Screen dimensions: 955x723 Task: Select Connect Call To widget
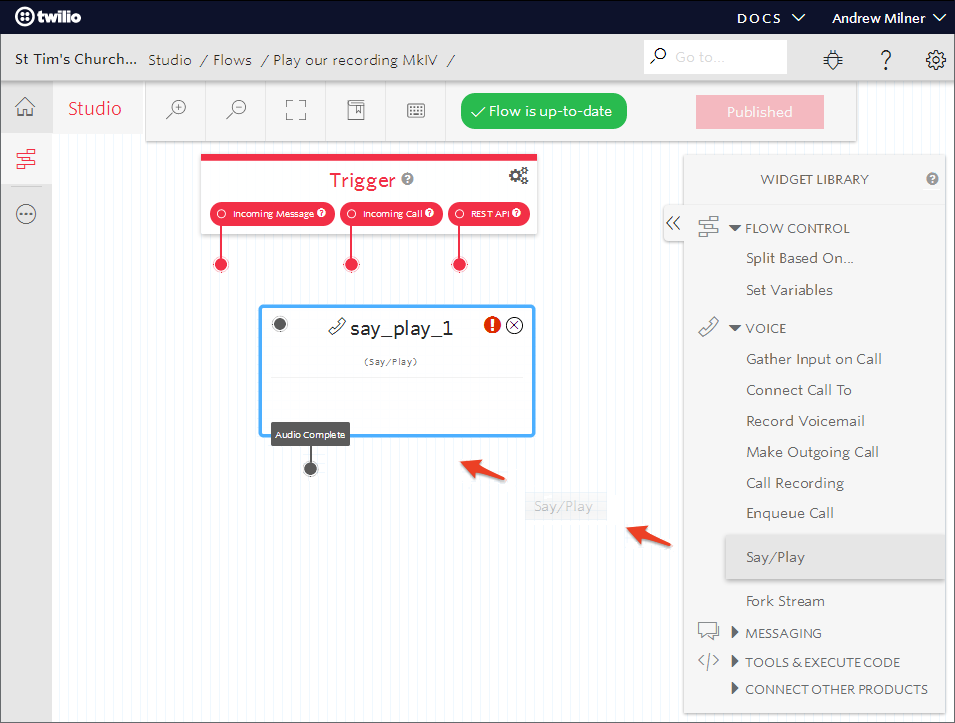pos(799,390)
